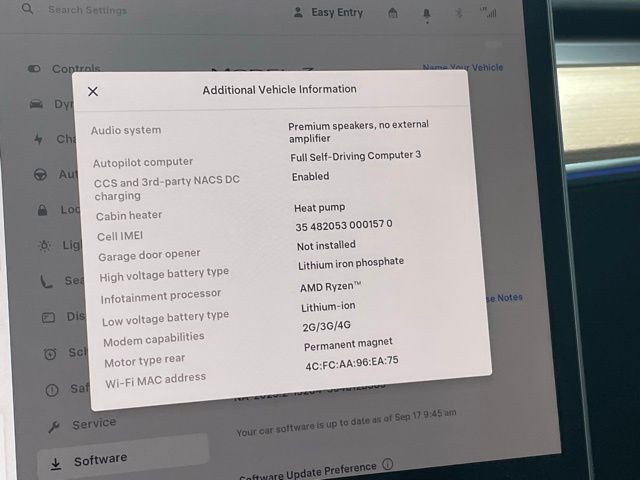Click the Service wrench icon
The image size is (640, 480).
coord(54,427)
